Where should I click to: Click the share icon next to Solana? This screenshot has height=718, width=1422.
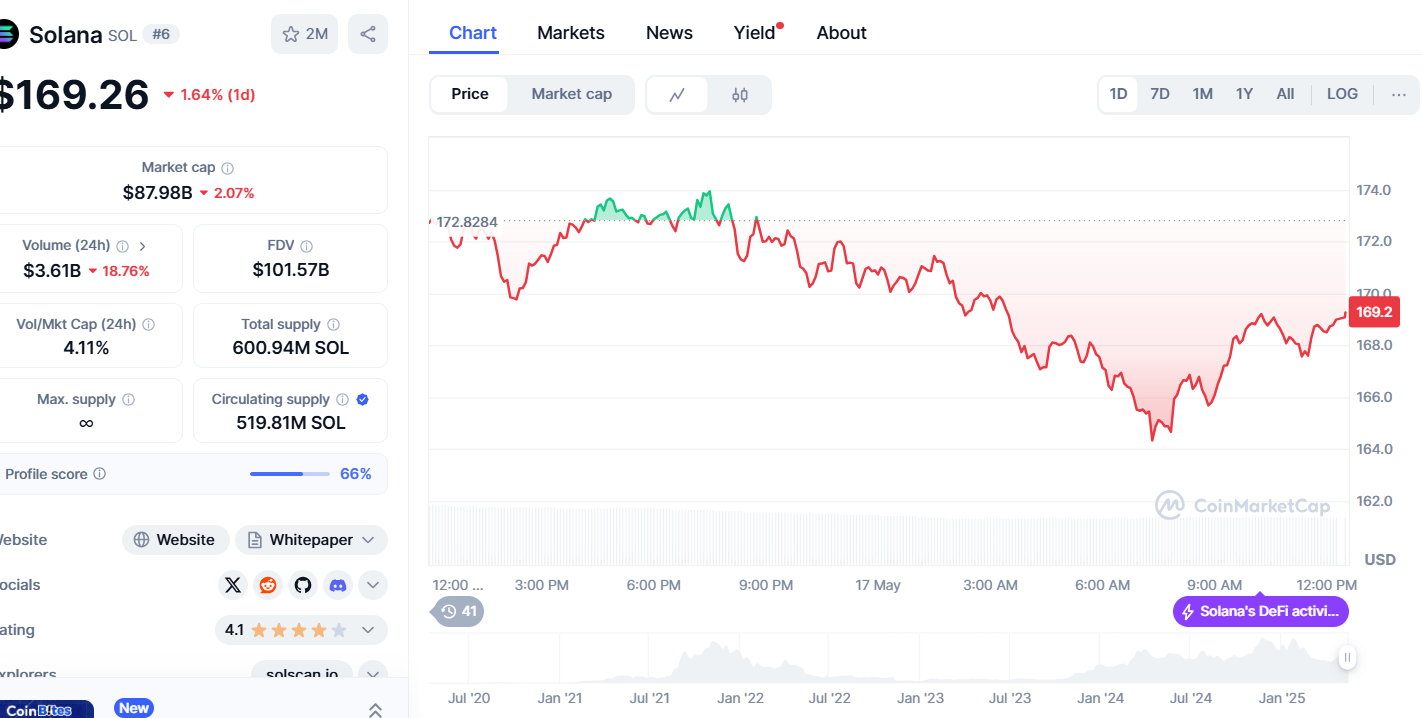(367, 34)
